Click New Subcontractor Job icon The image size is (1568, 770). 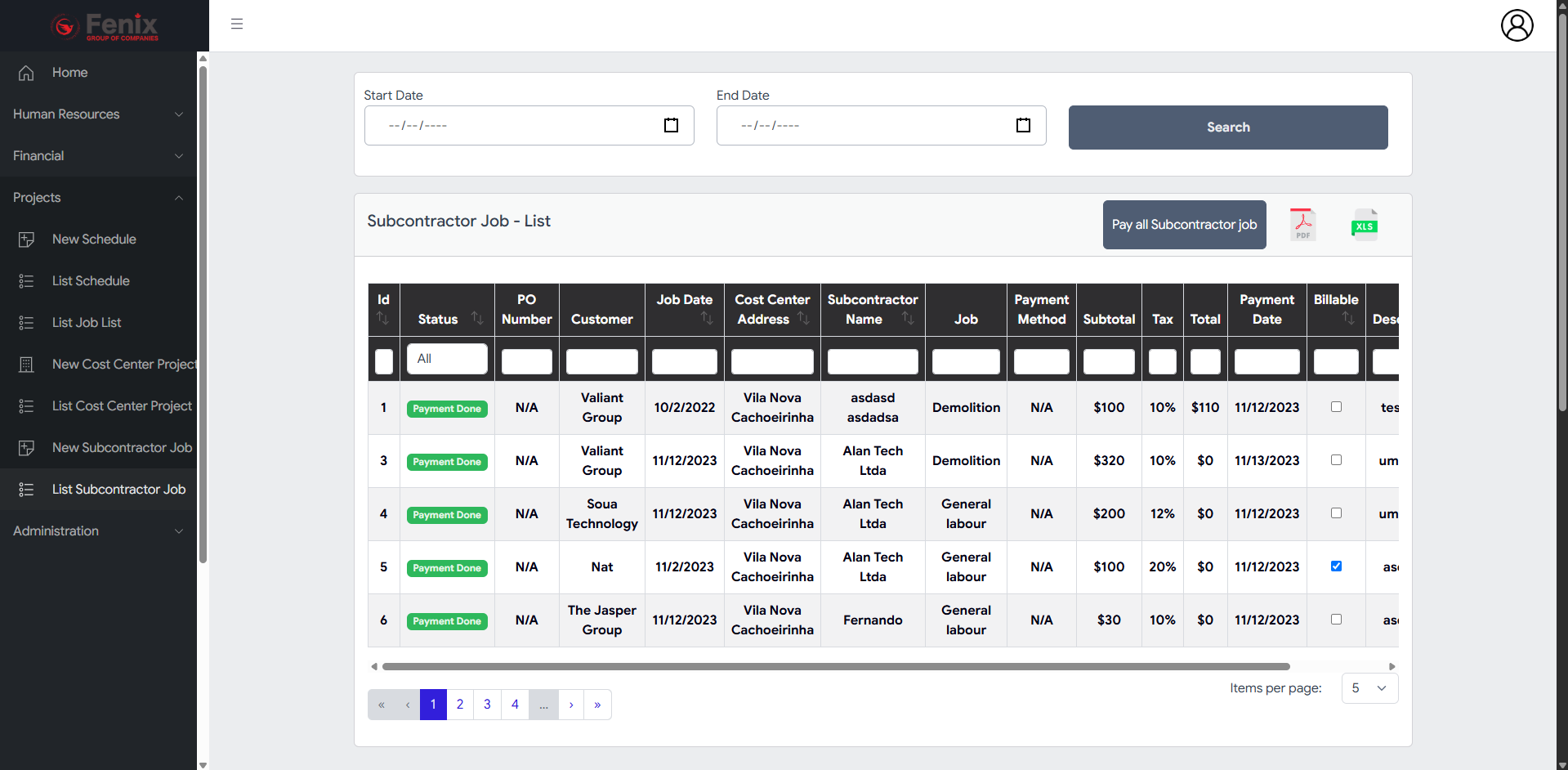[x=26, y=448]
